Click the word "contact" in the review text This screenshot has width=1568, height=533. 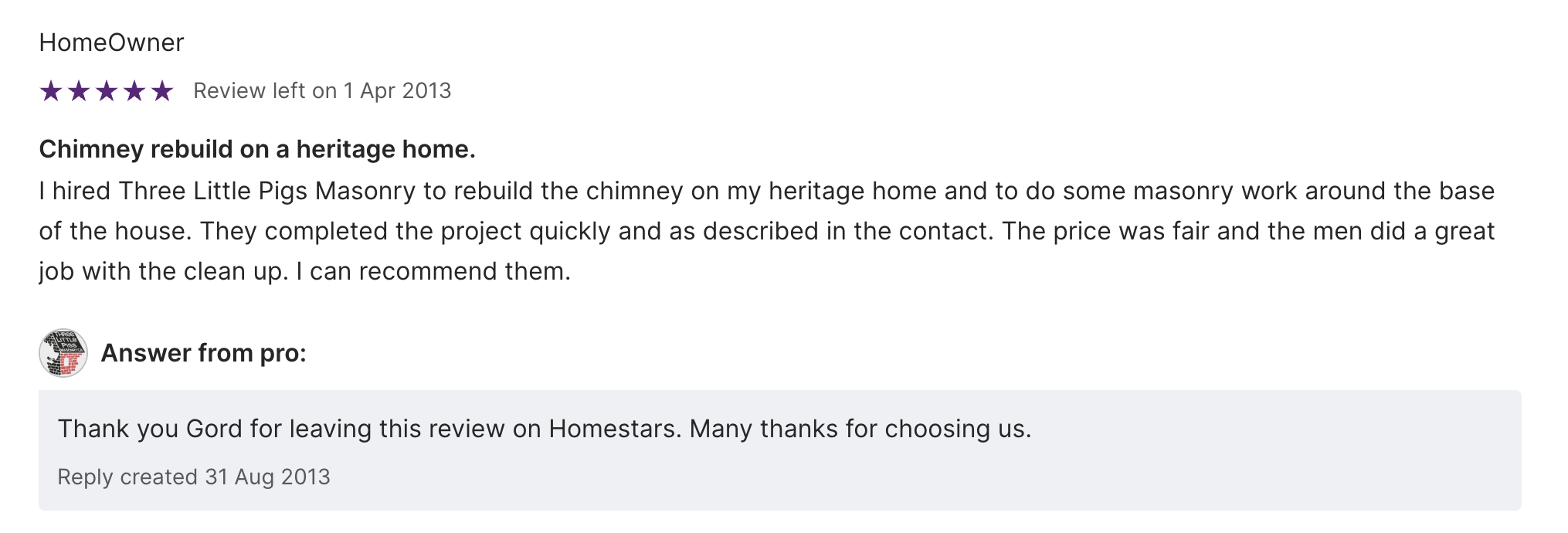pos(944,231)
